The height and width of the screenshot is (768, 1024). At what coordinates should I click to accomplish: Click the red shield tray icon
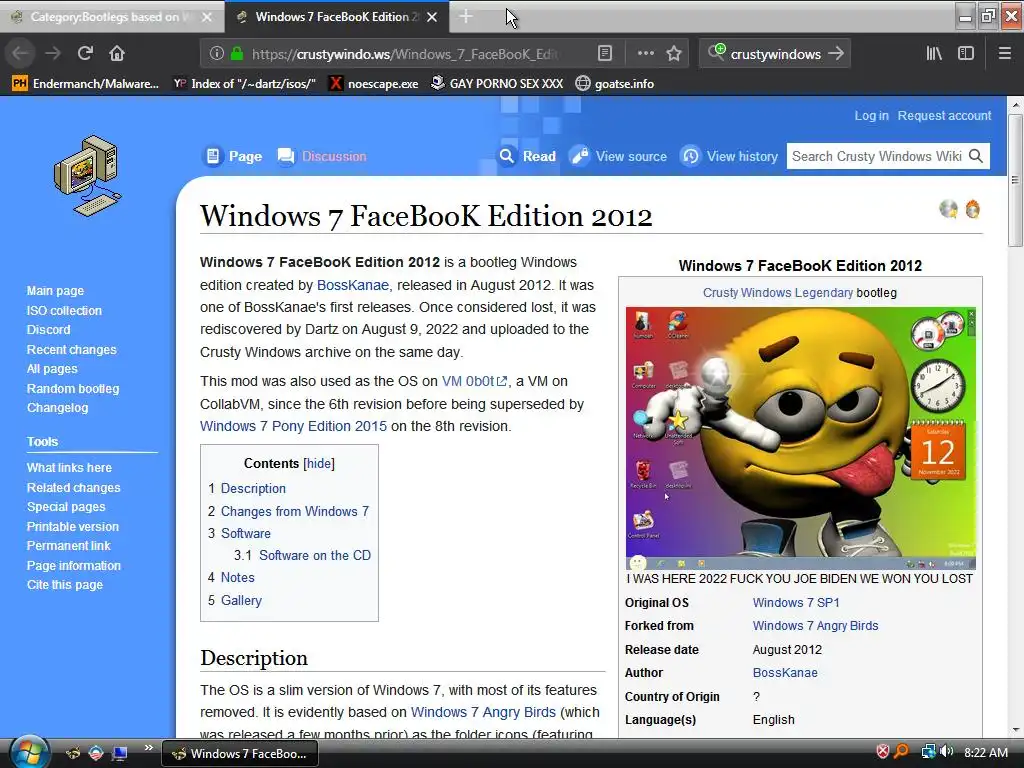882,752
